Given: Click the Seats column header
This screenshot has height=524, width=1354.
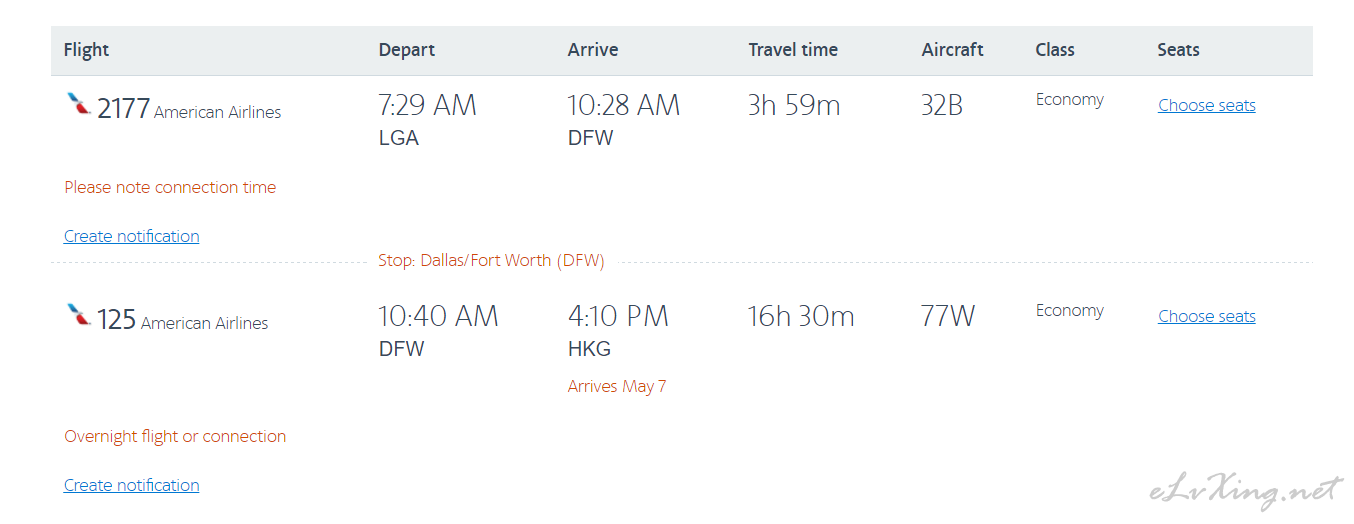Looking at the screenshot, I should tap(1178, 50).
